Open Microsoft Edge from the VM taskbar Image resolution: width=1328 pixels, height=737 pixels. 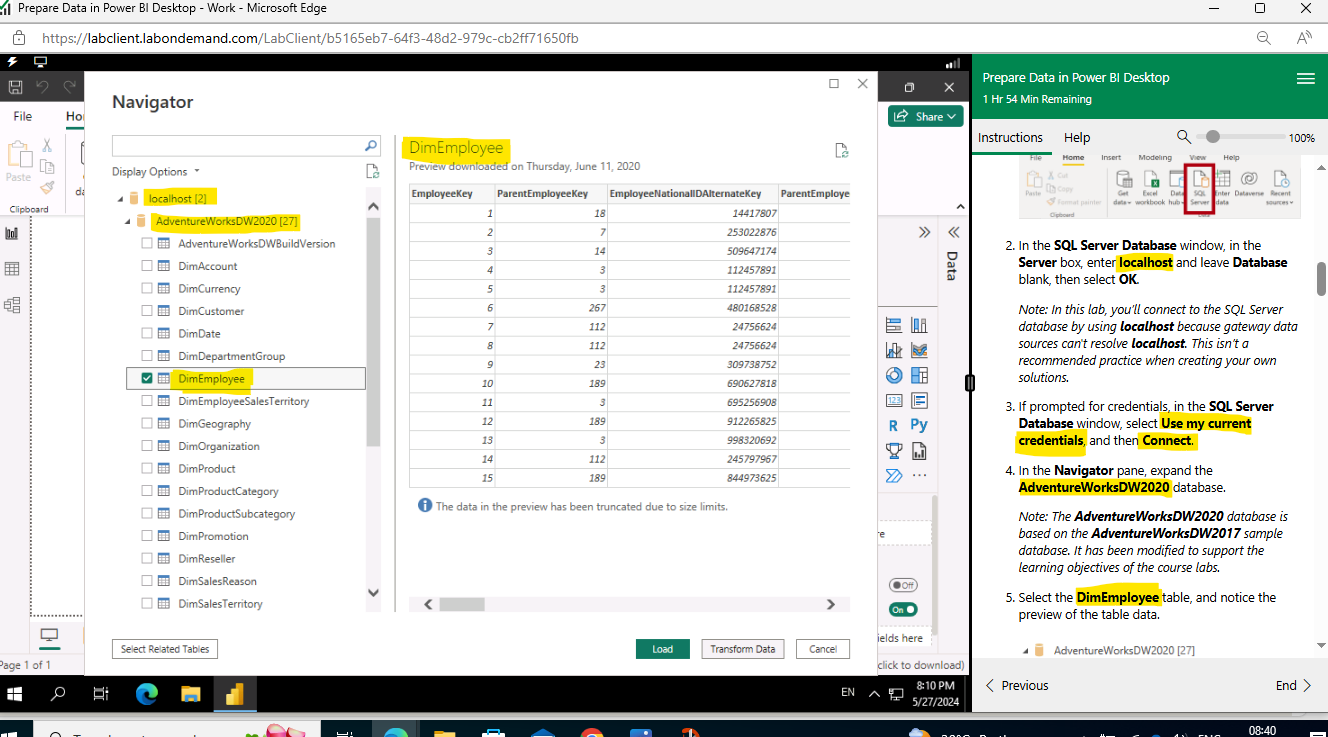146,693
